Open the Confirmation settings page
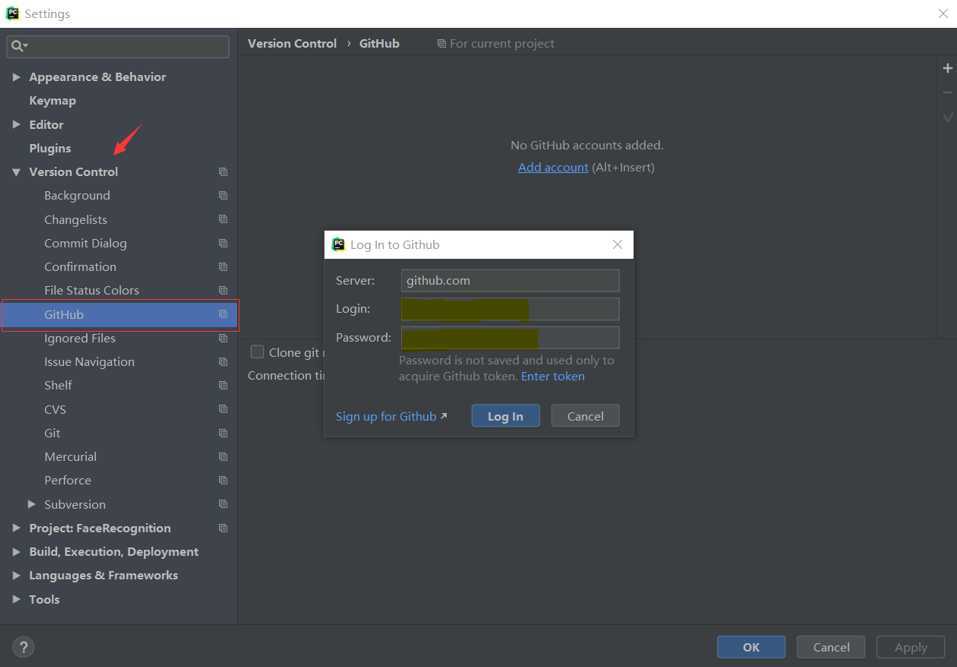The width and height of the screenshot is (957, 667). (80, 267)
